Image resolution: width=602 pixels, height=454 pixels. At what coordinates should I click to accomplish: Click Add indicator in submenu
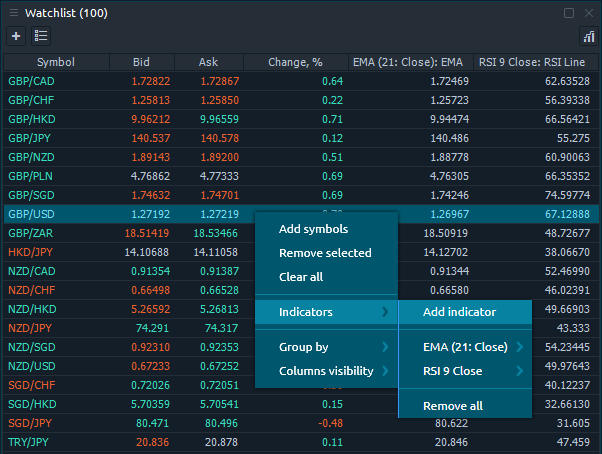pyautogui.click(x=459, y=312)
